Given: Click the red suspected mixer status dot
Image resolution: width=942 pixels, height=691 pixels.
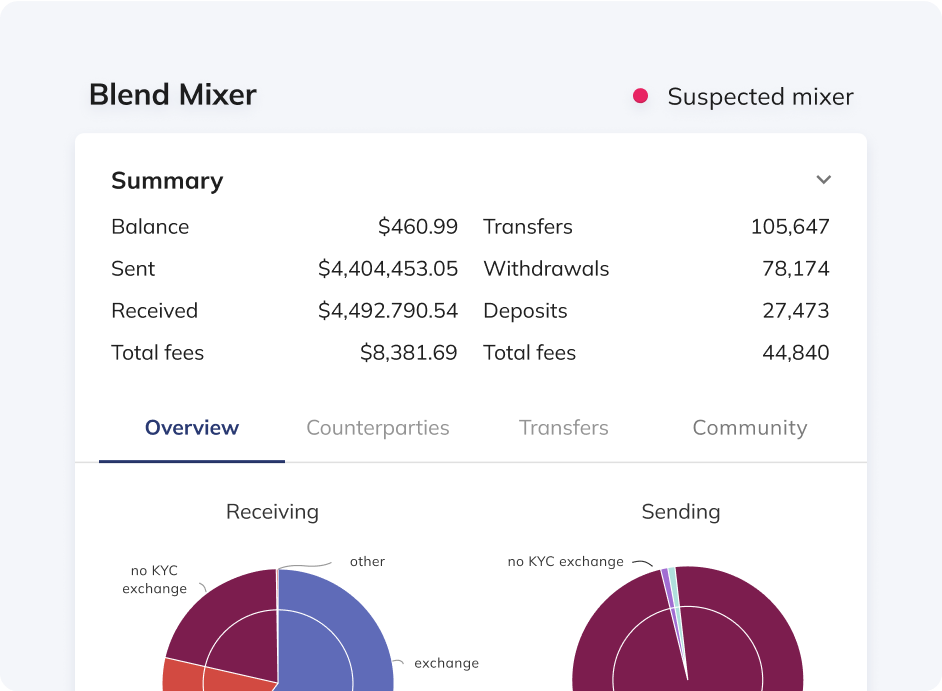Looking at the screenshot, I should pyautogui.click(x=640, y=96).
